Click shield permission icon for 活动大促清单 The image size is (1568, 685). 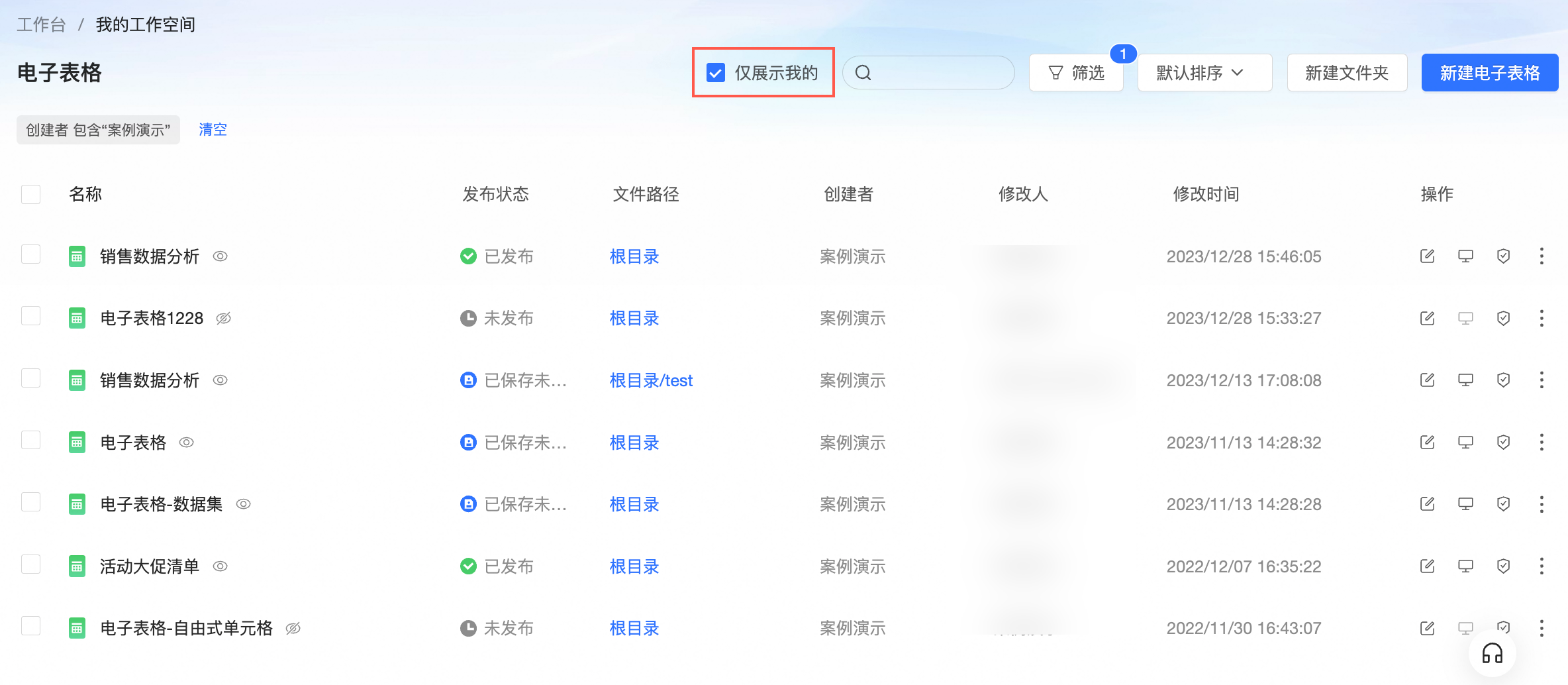[1504, 566]
